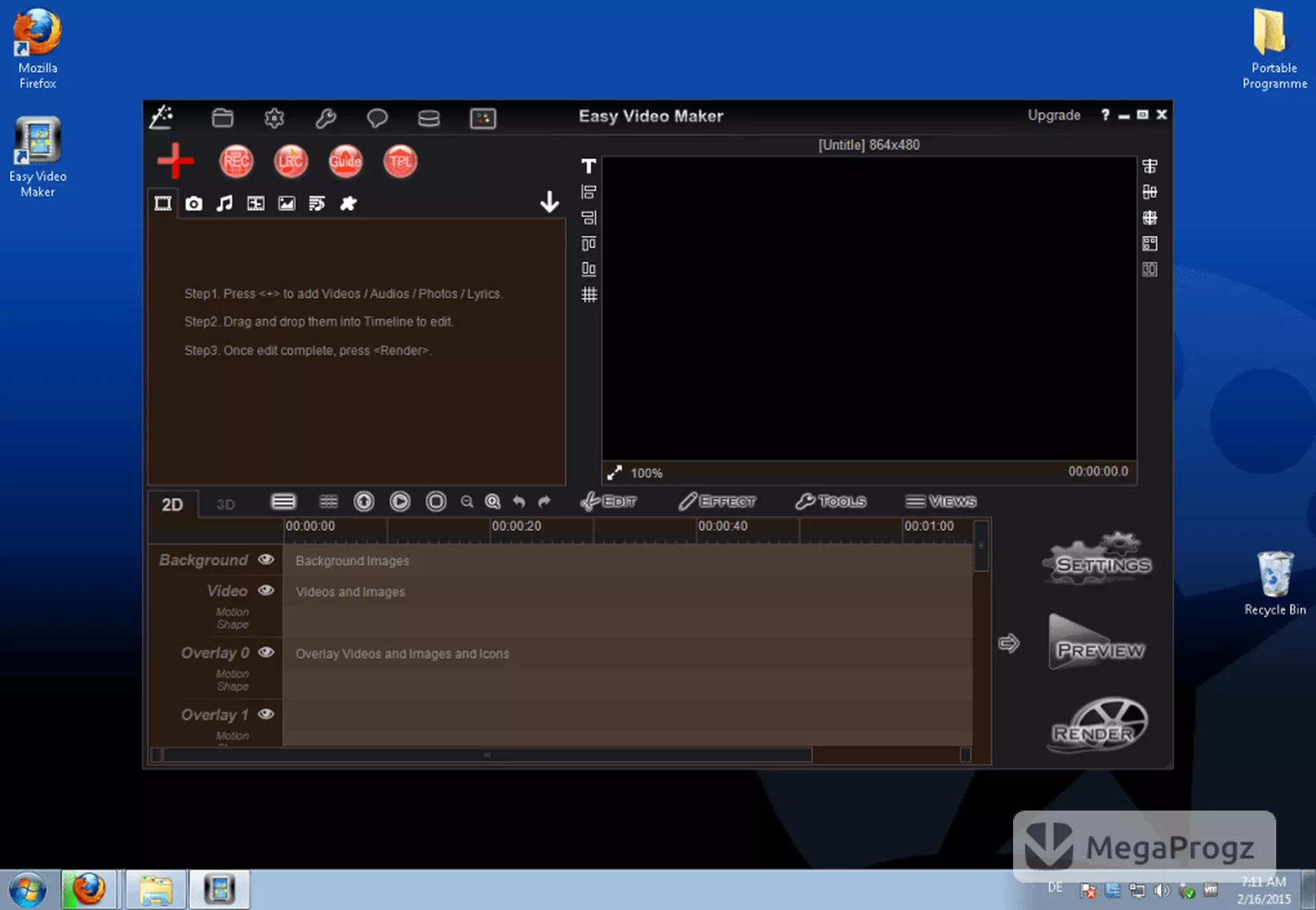Open the red Guide button
Image resolution: width=1316 pixels, height=910 pixels.
(x=345, y=162)
